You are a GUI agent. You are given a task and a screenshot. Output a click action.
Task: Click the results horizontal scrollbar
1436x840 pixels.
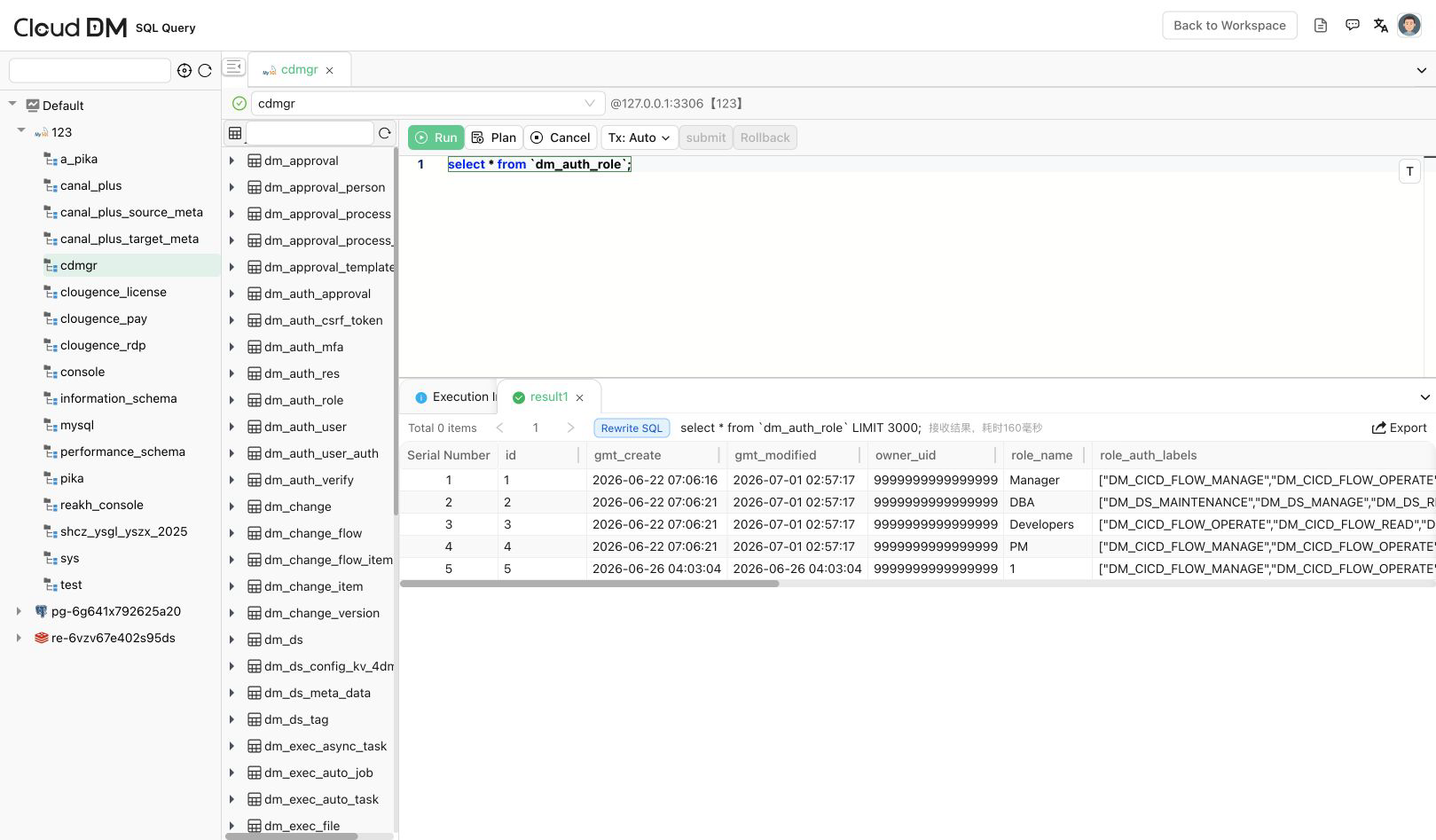[590, 584]
